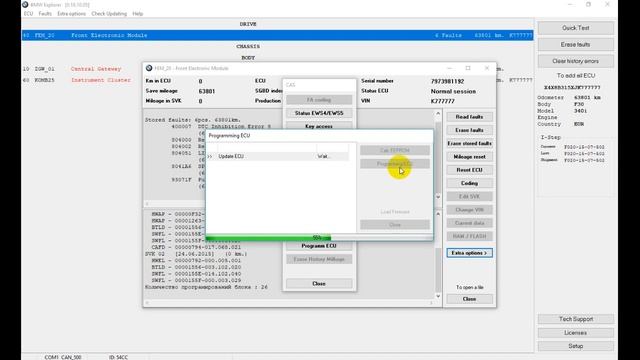Screen dimensions: 640x360
Task: Click the Serial number value 7973981192
Action: pyautogui.click(x=447, y=82)
